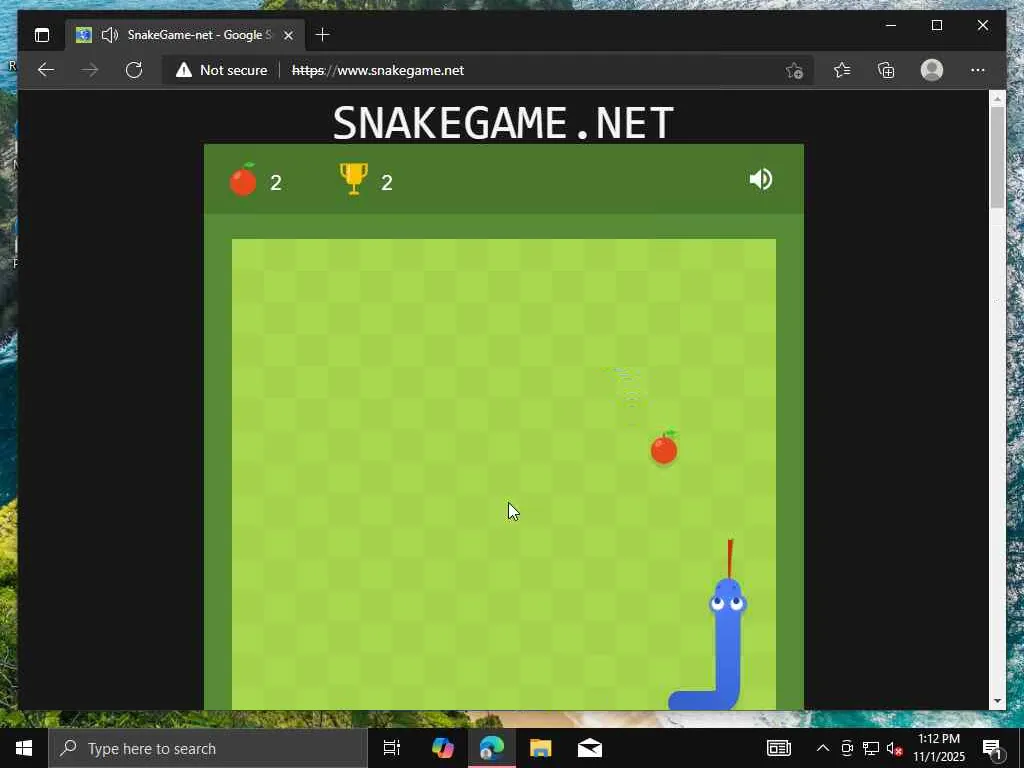
Task: Open the notification center
Action: pyautogui.click(x=992, y=748)
